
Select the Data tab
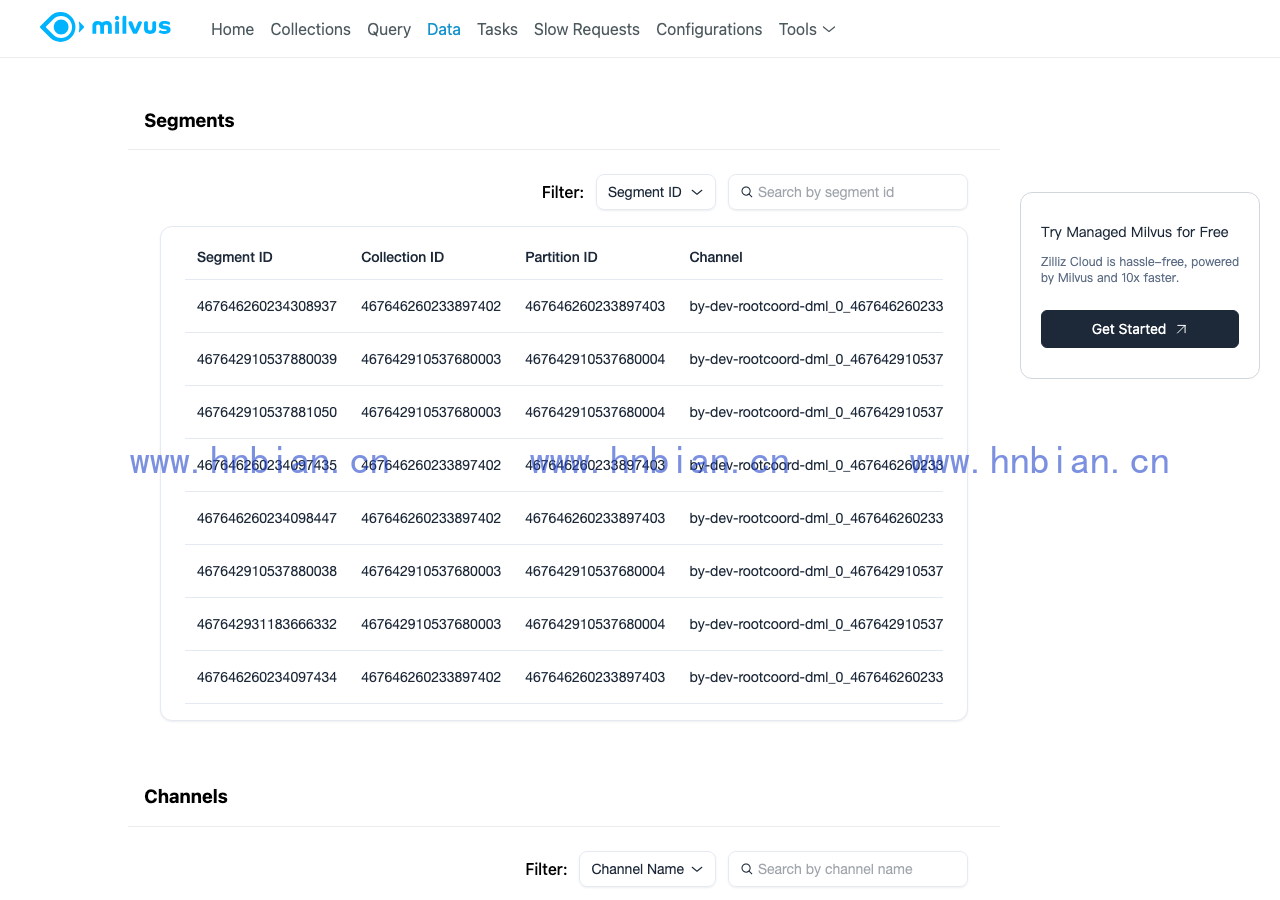point(444,29)
